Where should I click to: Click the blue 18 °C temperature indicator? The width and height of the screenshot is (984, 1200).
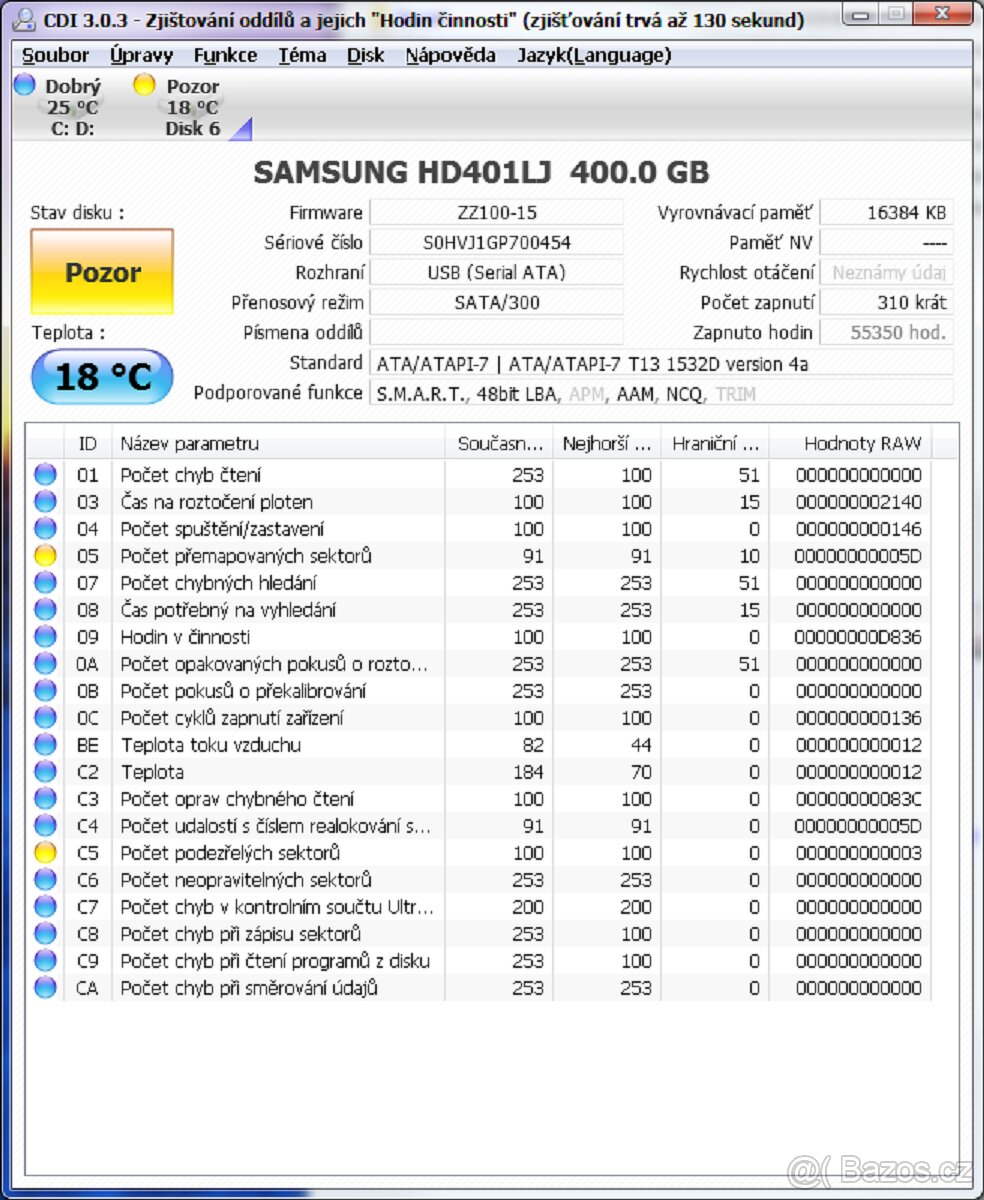pyautogui.click(x=100, y=377)
